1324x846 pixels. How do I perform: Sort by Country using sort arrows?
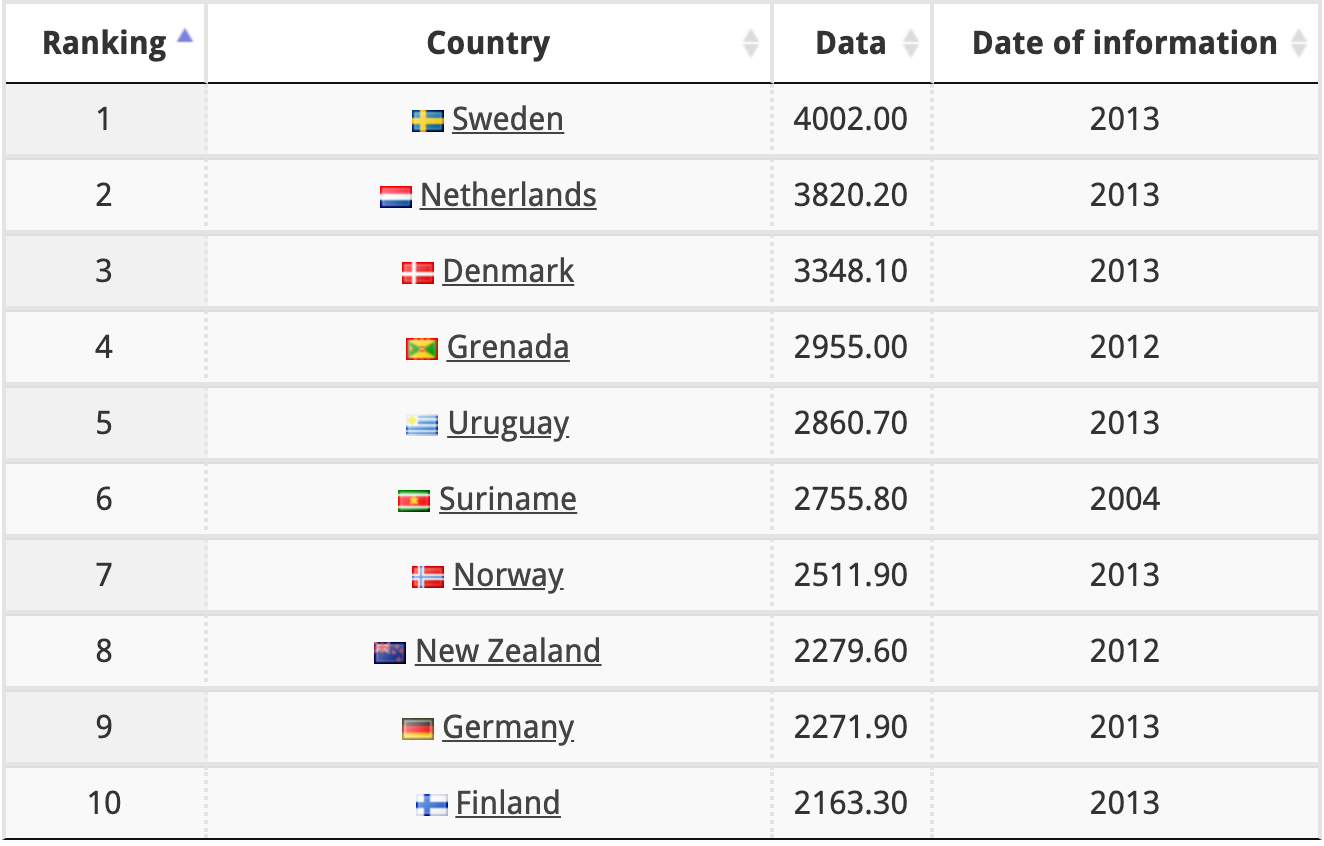(x=751, y=43)
